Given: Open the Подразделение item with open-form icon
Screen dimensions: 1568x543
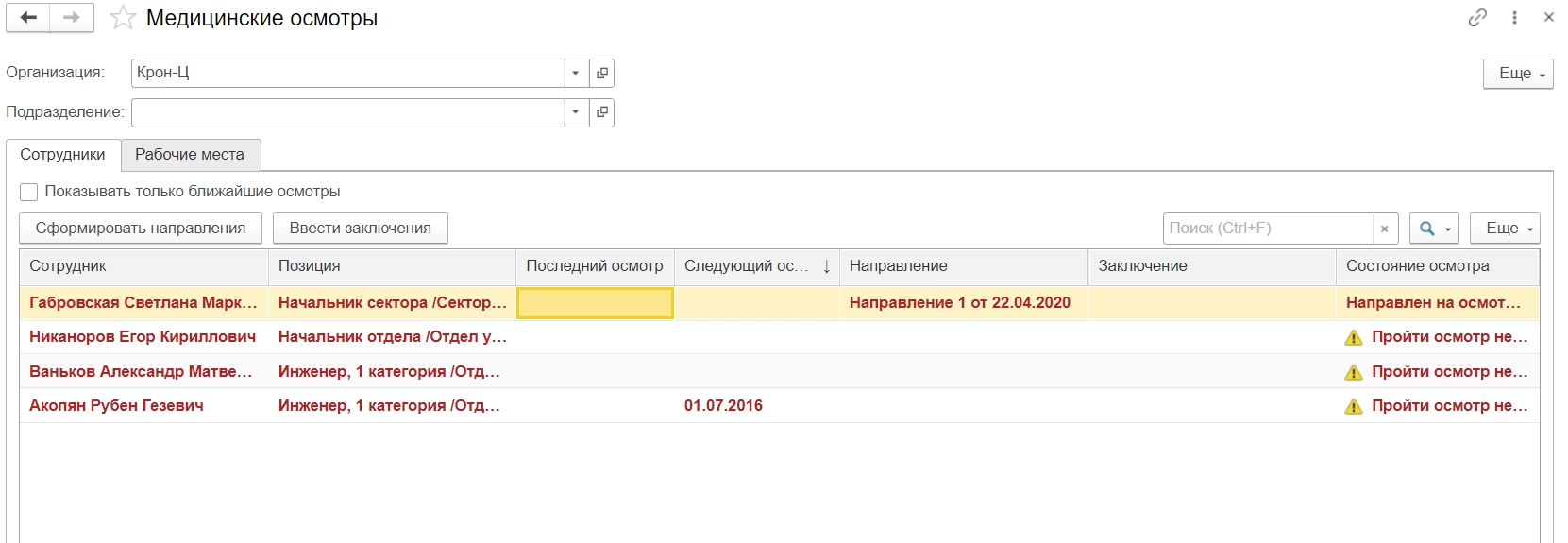Looking at the screenshot, I should click(601, 112).
